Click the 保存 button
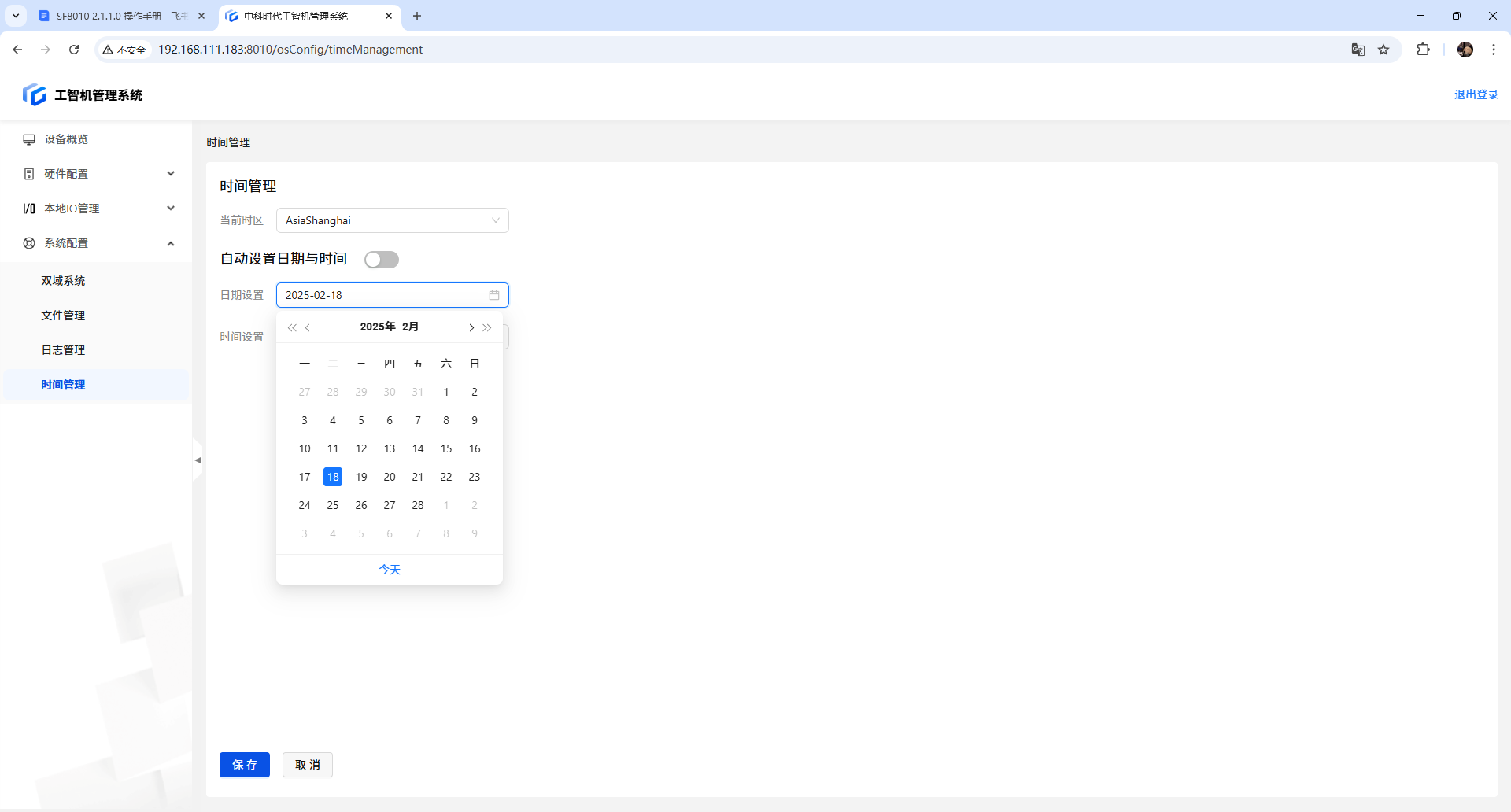The image size is (1511, 812). point(245,765)
